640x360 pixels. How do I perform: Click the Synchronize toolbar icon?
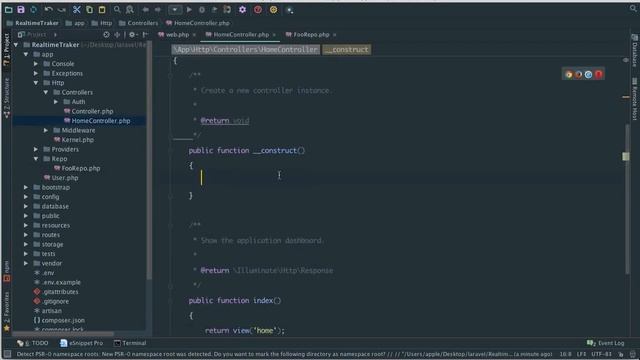click(x=33, y=9)
